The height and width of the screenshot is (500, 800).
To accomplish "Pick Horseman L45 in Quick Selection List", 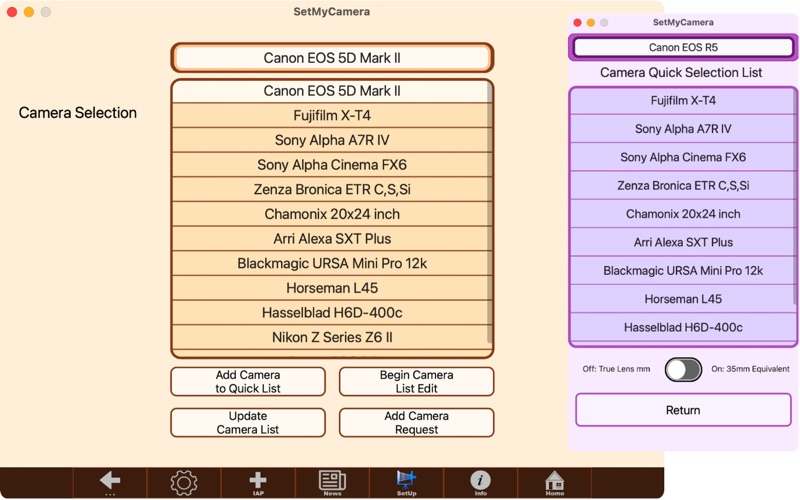I will click(x=682, y=299).
